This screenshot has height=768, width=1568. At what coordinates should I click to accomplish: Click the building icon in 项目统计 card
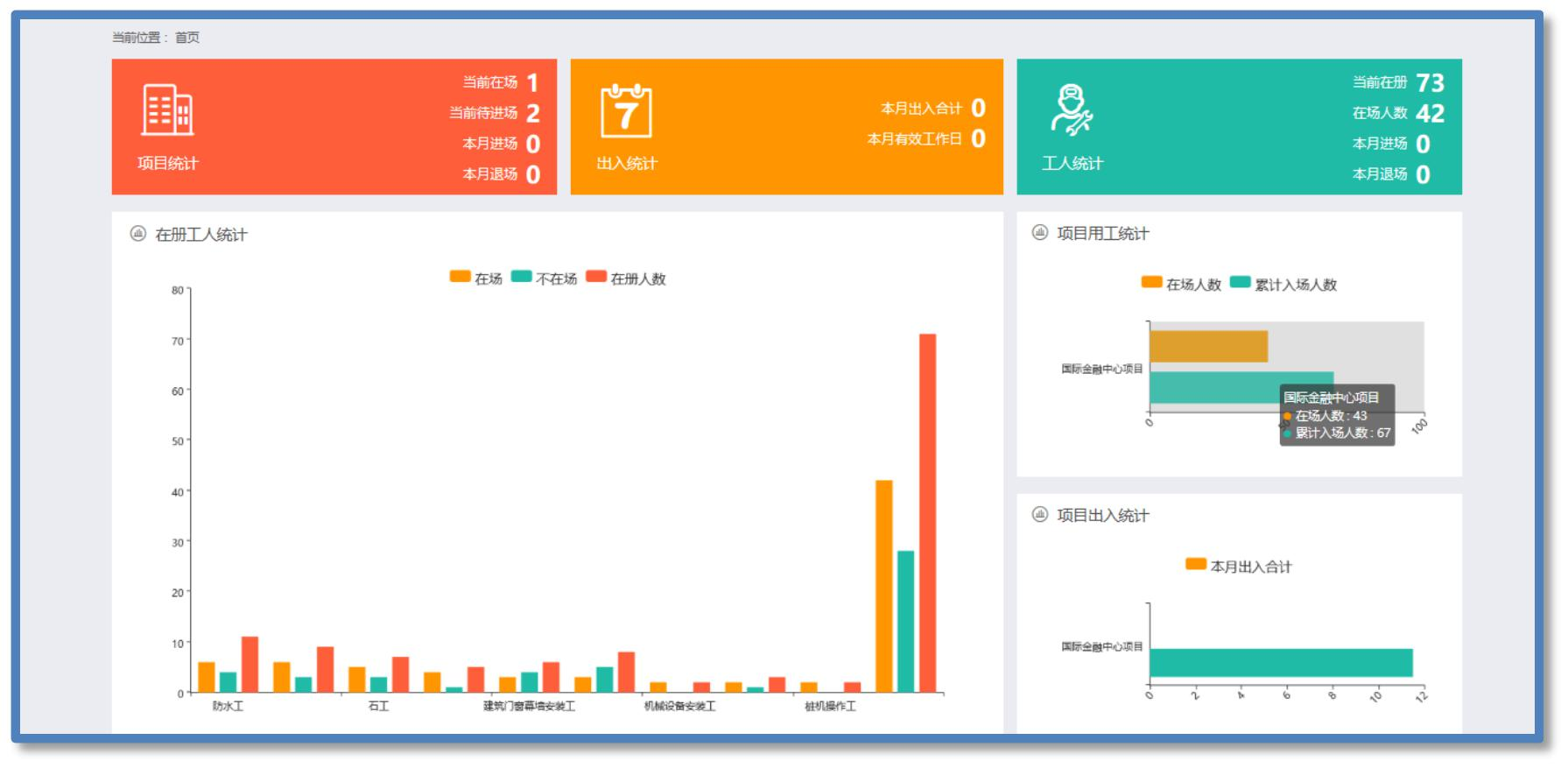[167, 110]
